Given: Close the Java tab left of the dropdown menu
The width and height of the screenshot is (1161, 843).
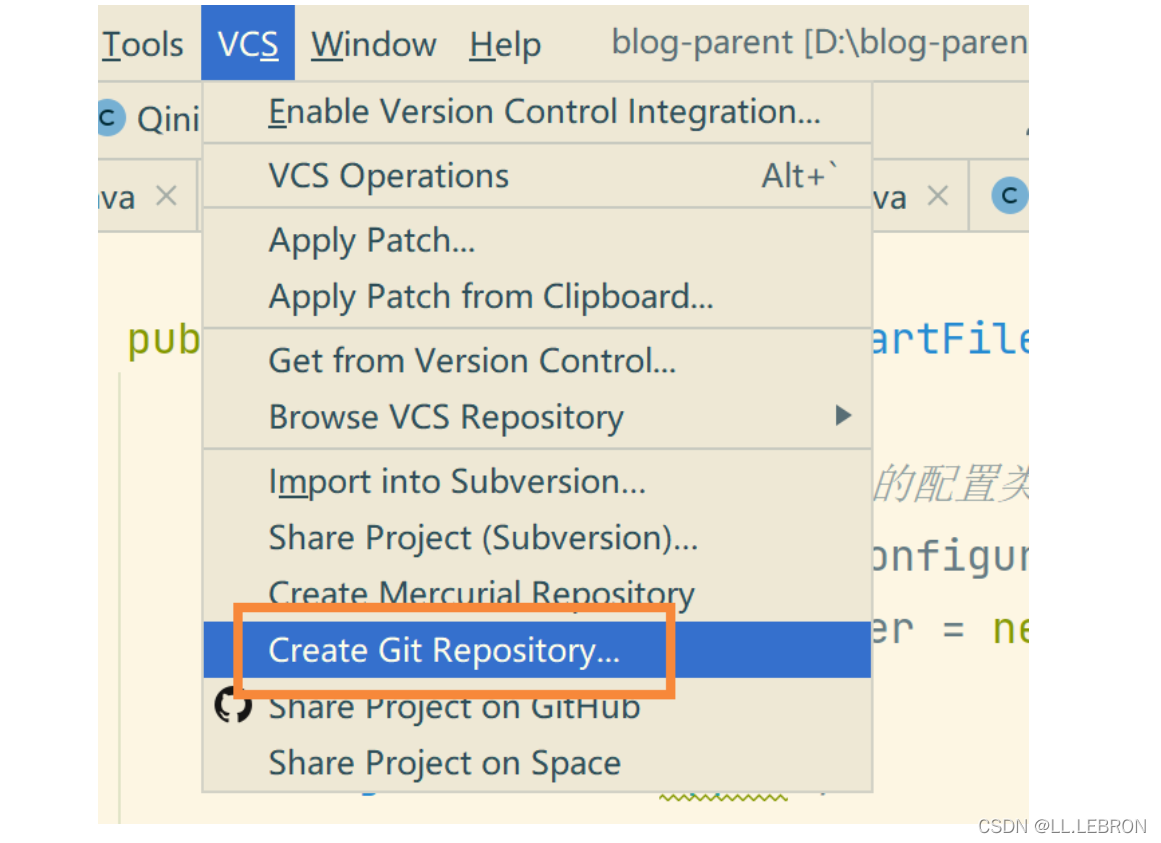Looking at the screenshot, I should coord(166,196).
